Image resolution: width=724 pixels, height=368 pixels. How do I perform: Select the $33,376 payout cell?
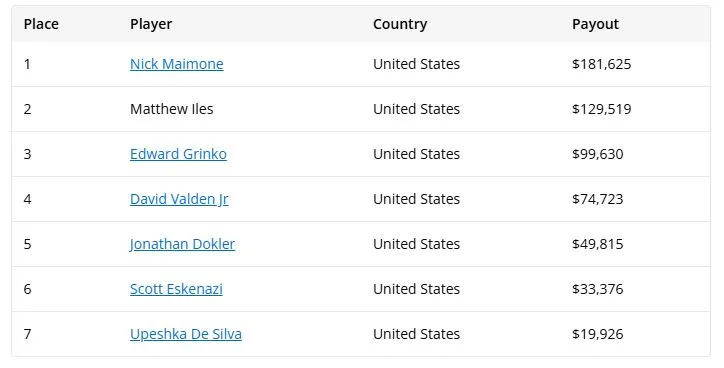[x=597, y=289]
